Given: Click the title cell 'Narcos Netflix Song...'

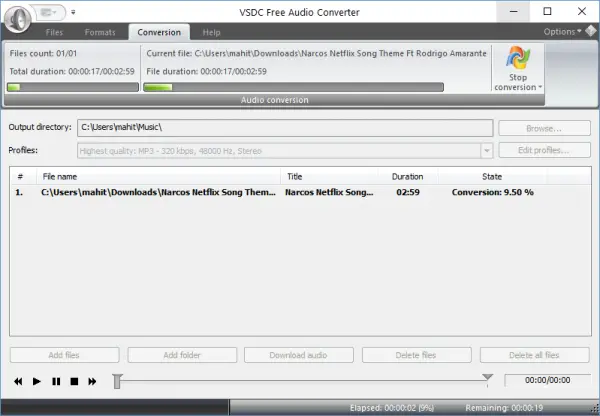Looking at the screenshot, I should [329, 192].
